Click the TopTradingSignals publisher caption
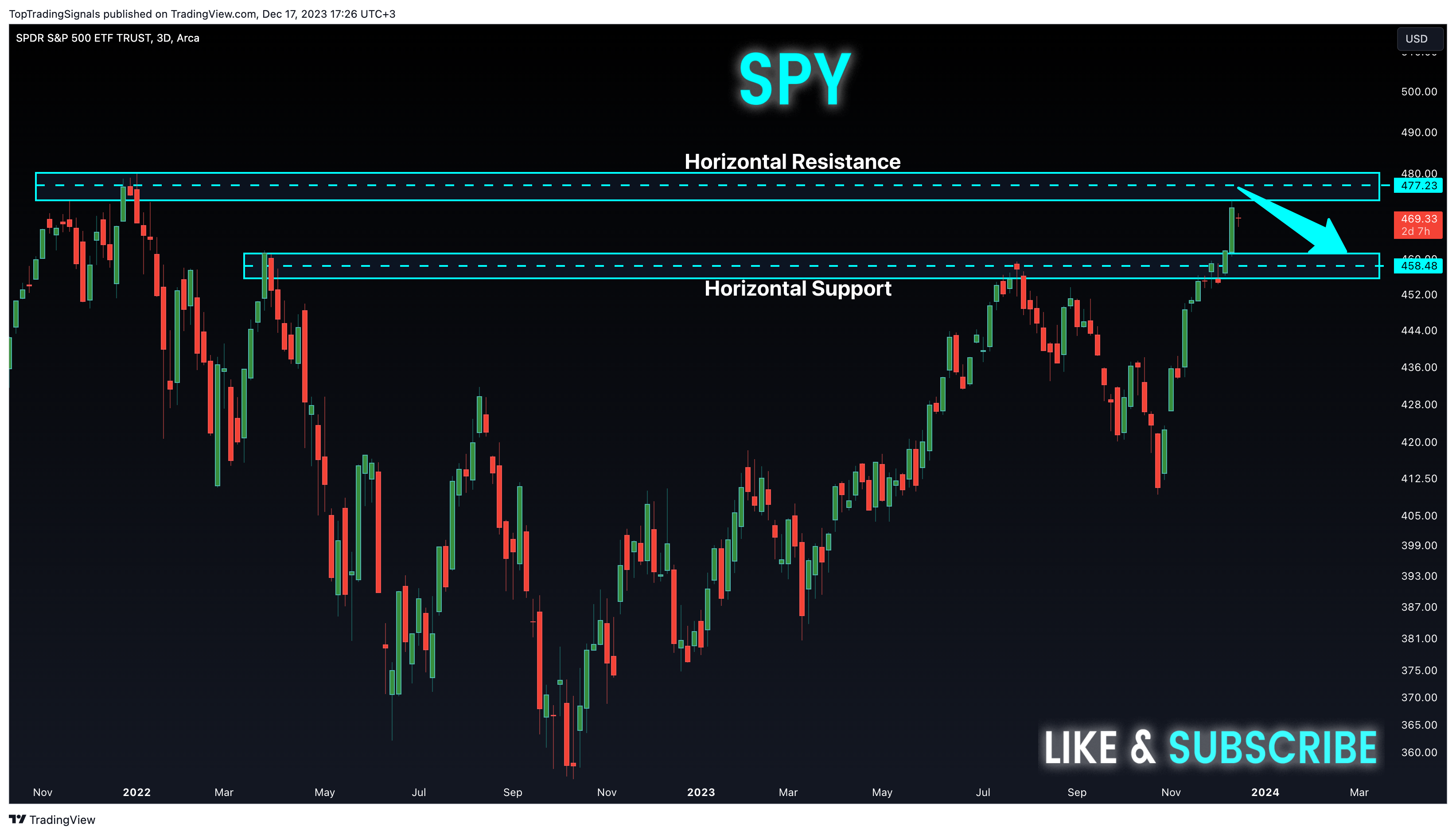The height and width of the screenshot is (835, 1456). coord(202,14)
